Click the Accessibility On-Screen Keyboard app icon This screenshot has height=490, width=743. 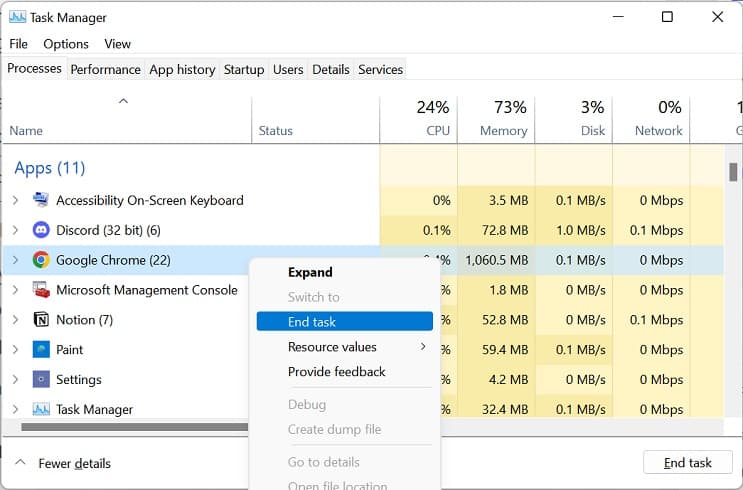point(41,200)
